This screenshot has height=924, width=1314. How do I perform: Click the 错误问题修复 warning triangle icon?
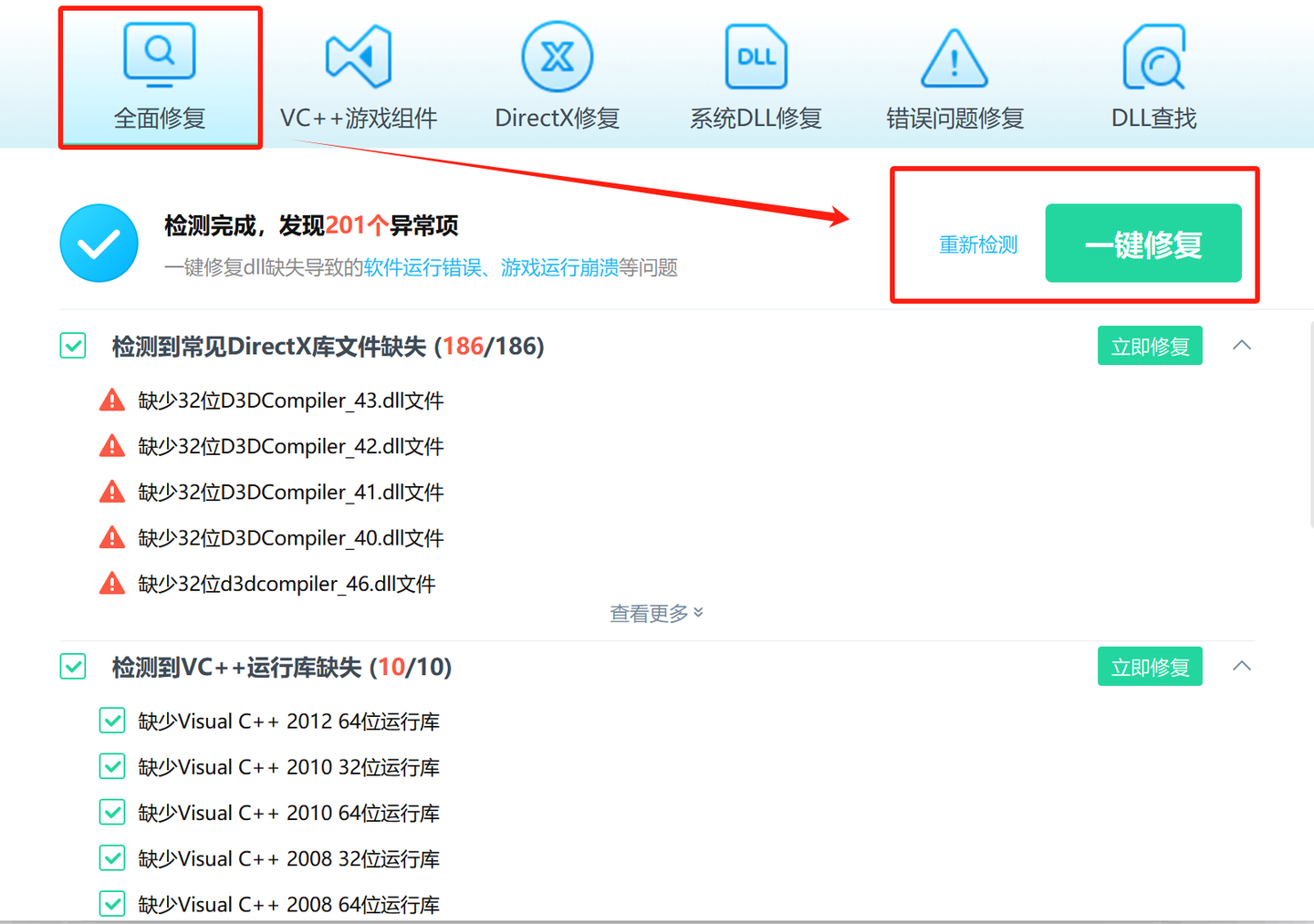pos(954,57)
